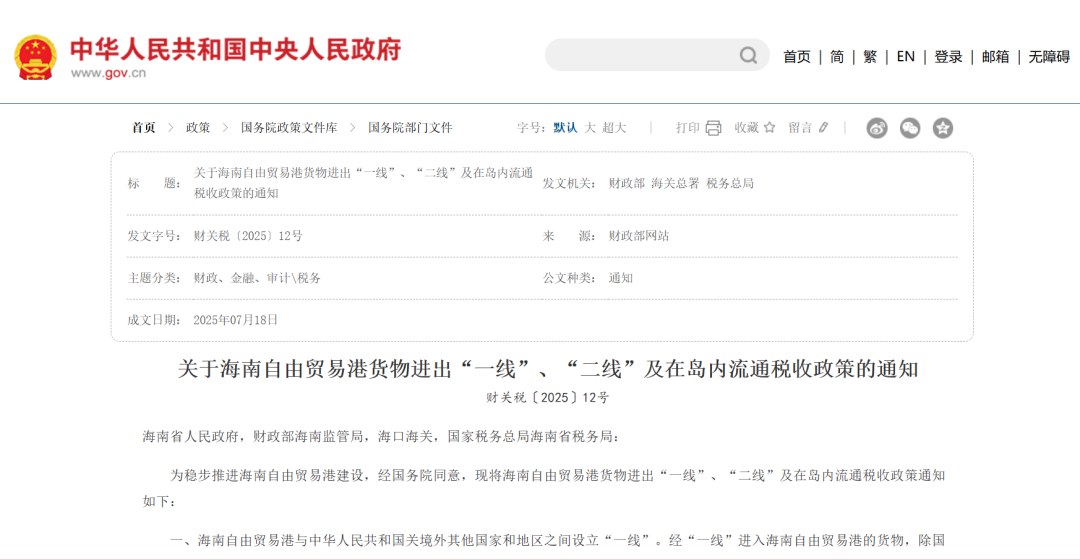Click the www.gov.cn URL text
This screenshot has height=560, width=1080.
tap(108, 73)
